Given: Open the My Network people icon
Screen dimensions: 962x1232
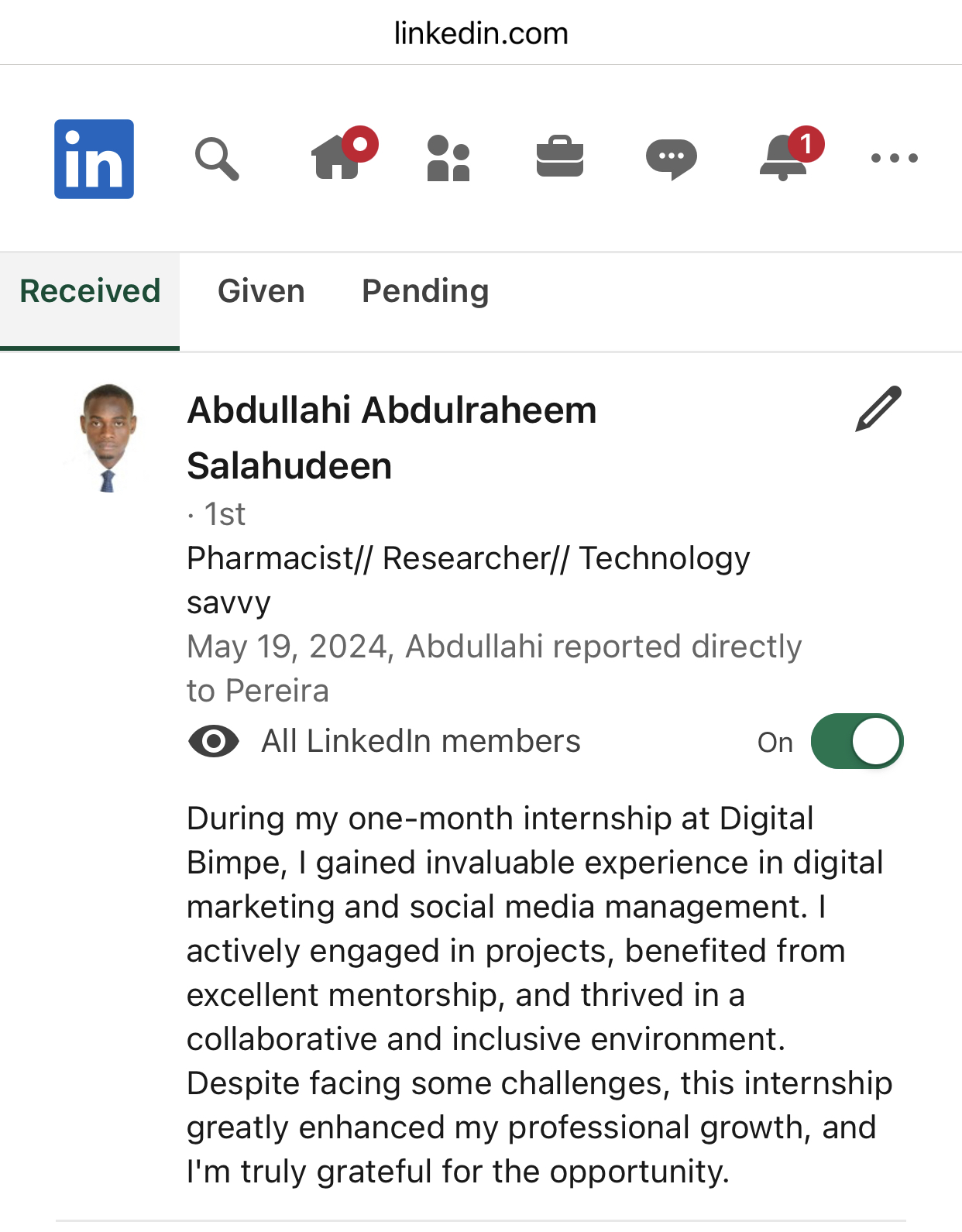Looking at the screenshot, I should click(448, 159).
